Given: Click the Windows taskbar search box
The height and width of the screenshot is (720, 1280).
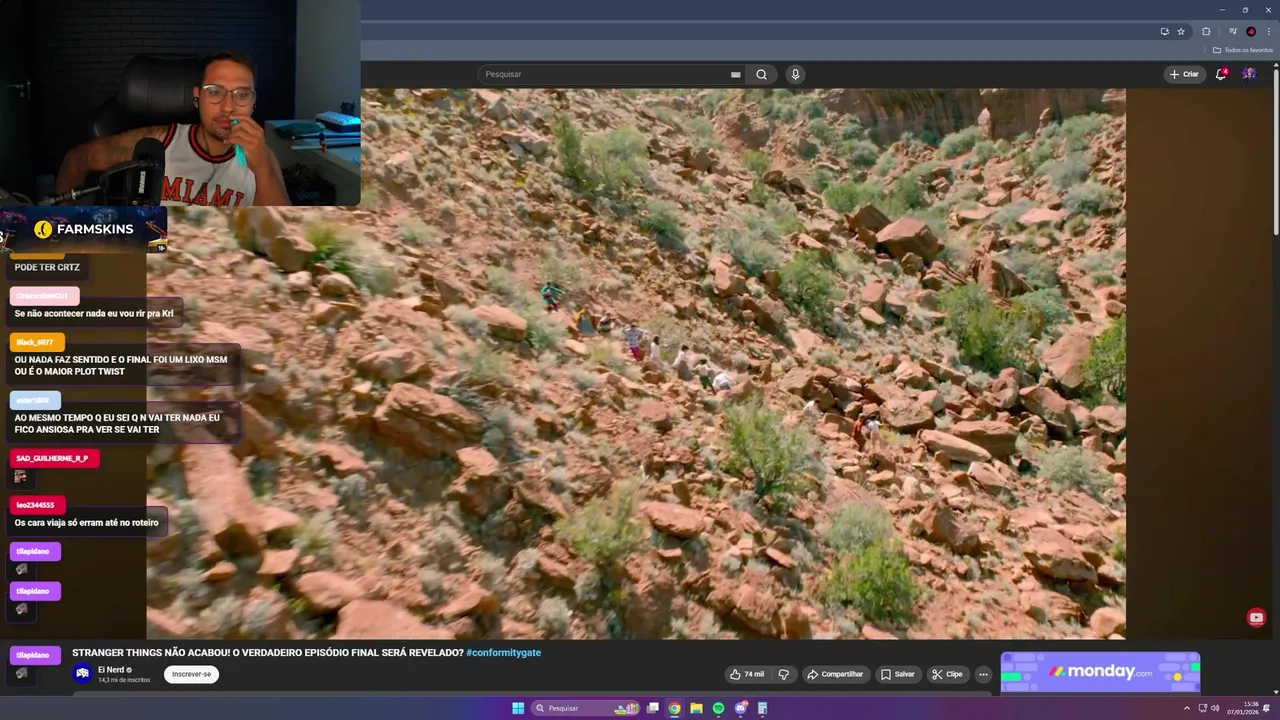Looking at the screenshot, I should 586,708.
